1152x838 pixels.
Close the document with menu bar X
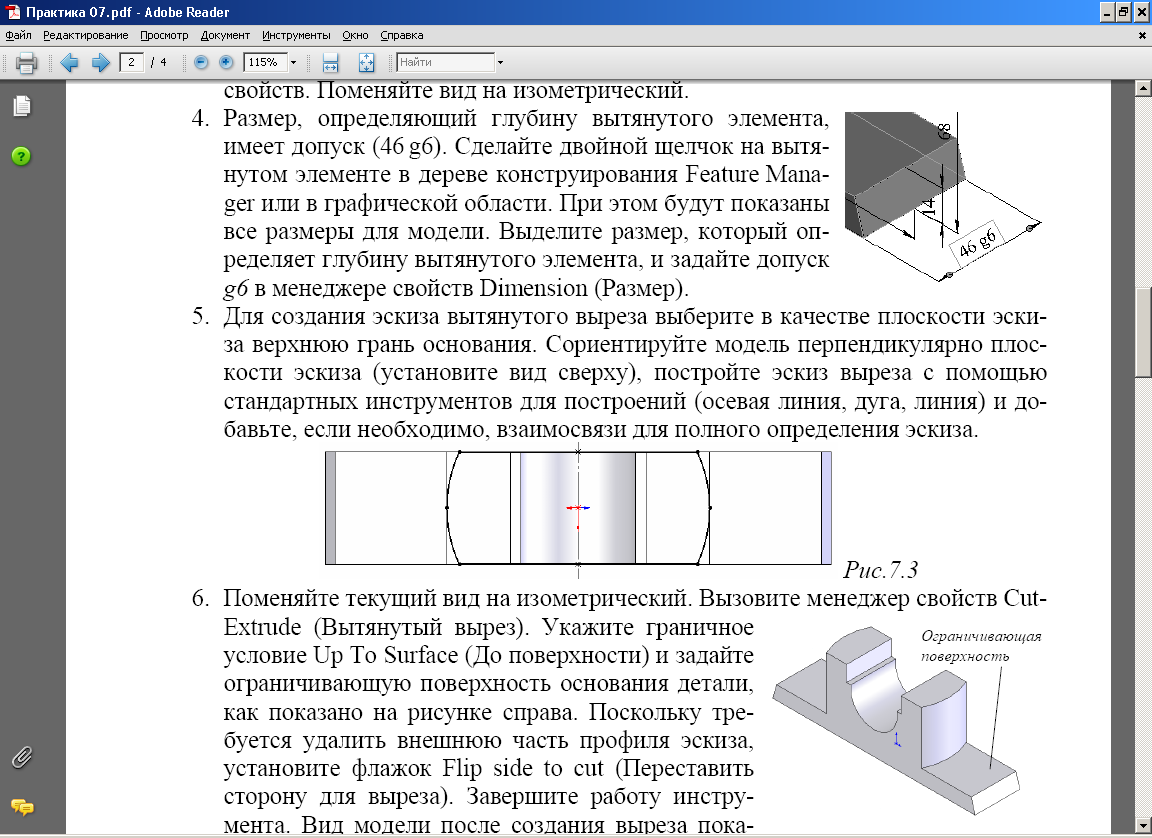(x=1142, y=35)
